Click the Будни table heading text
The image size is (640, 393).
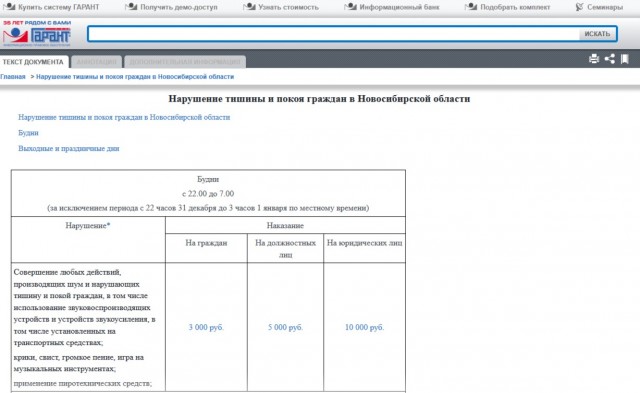click(208, 180)
